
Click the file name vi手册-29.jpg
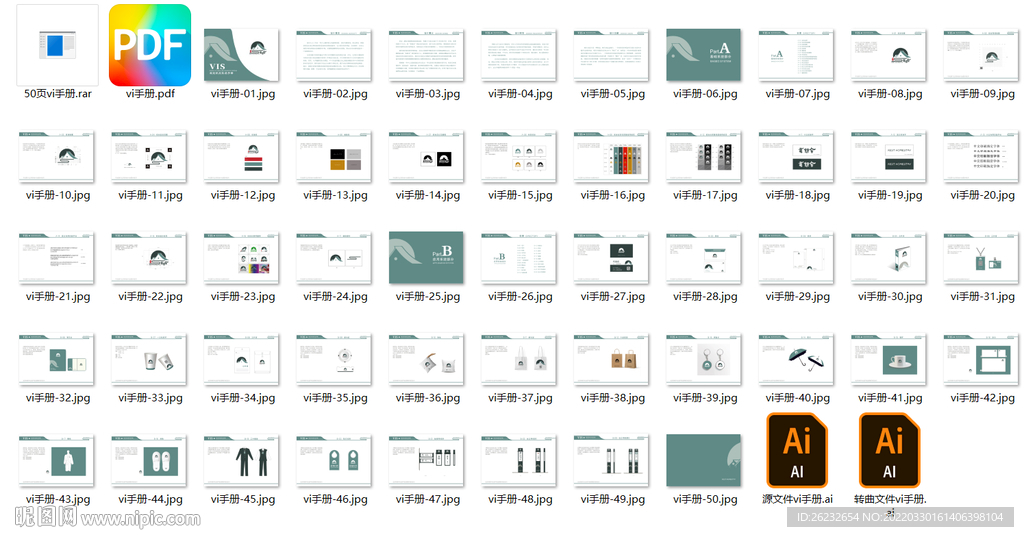click(x=797, y=296)
